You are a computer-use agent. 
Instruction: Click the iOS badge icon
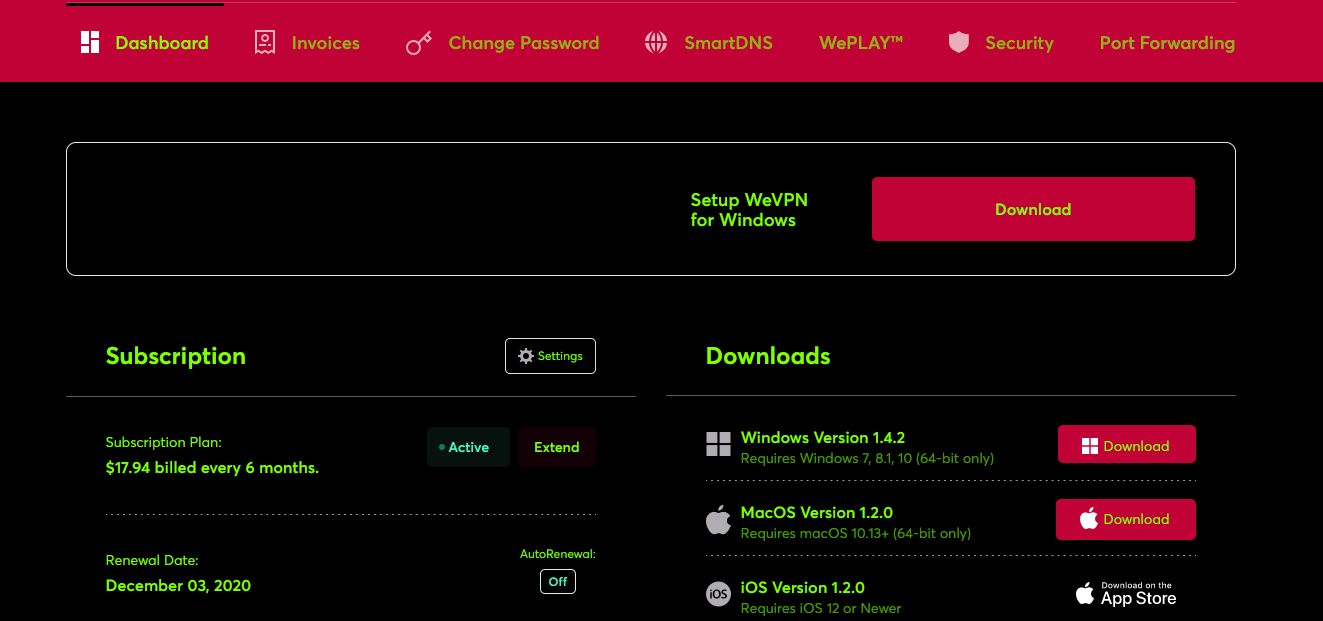718,594
